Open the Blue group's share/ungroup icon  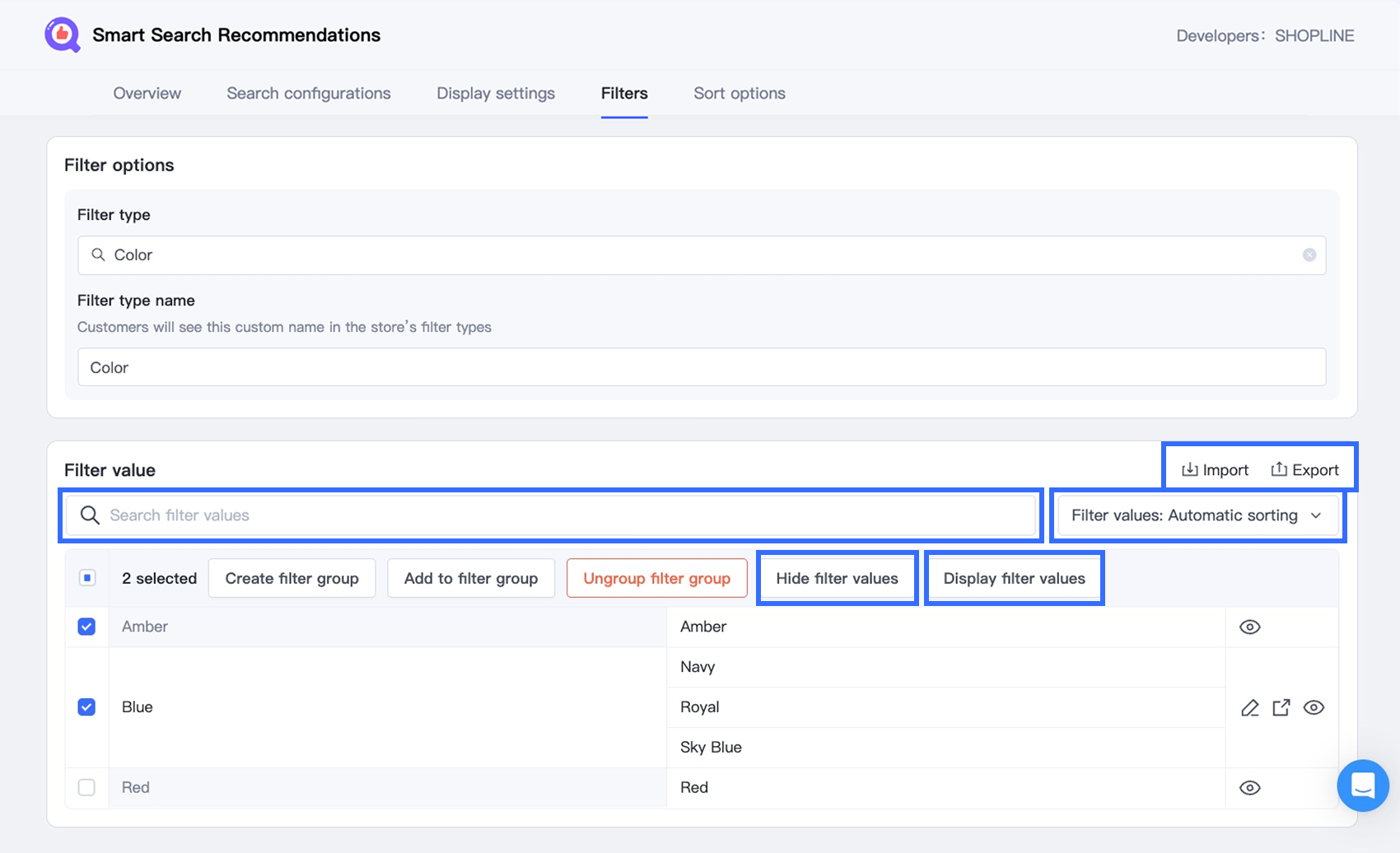[x=1281, y=708]
